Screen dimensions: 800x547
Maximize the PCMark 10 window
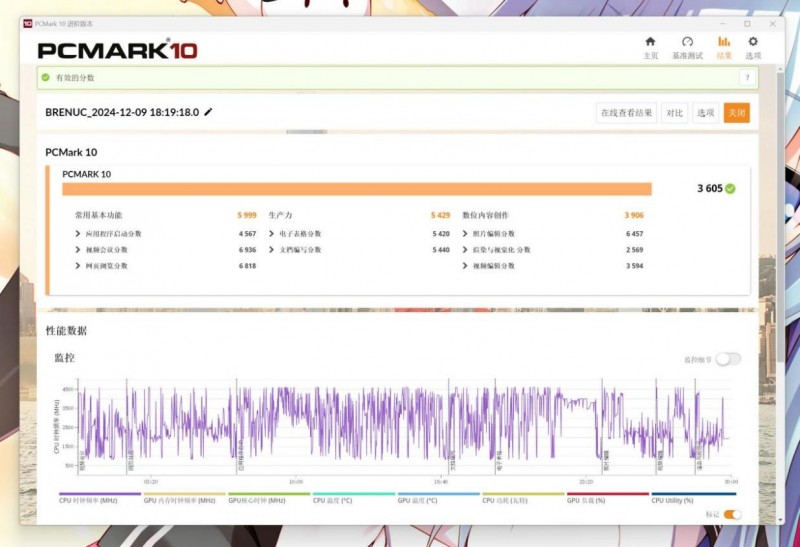[x=747, y=24]
